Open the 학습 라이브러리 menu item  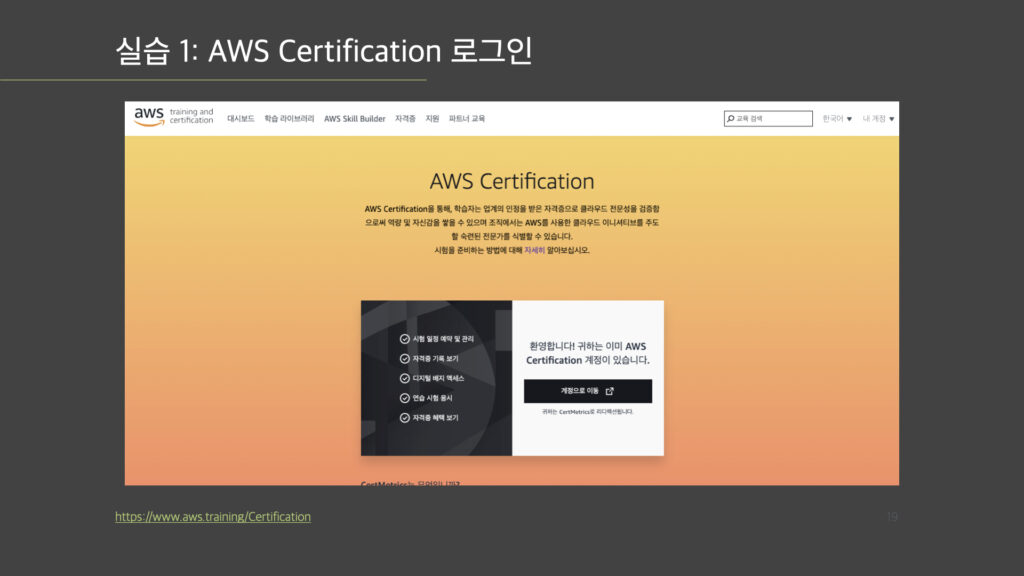[x=289, y=119]
